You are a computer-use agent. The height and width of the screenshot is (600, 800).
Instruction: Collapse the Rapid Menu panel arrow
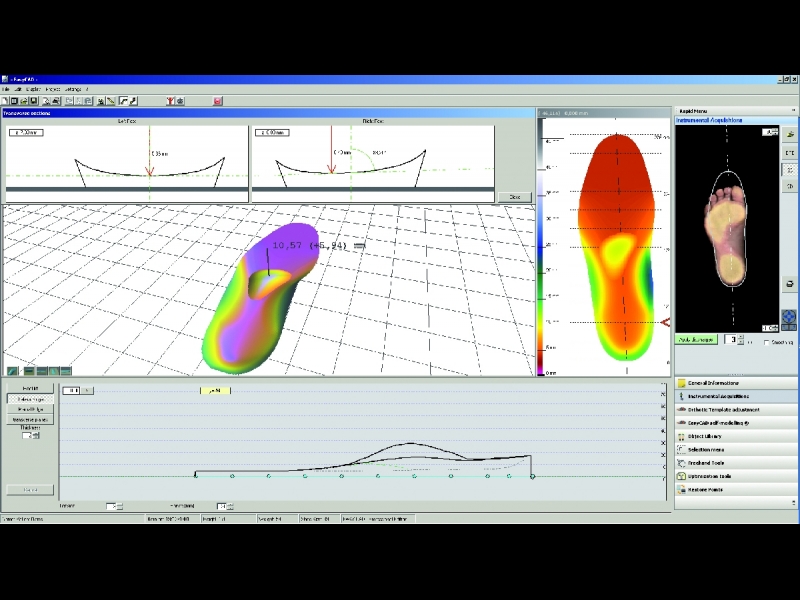pyautogui.click(x=793, y=111)
